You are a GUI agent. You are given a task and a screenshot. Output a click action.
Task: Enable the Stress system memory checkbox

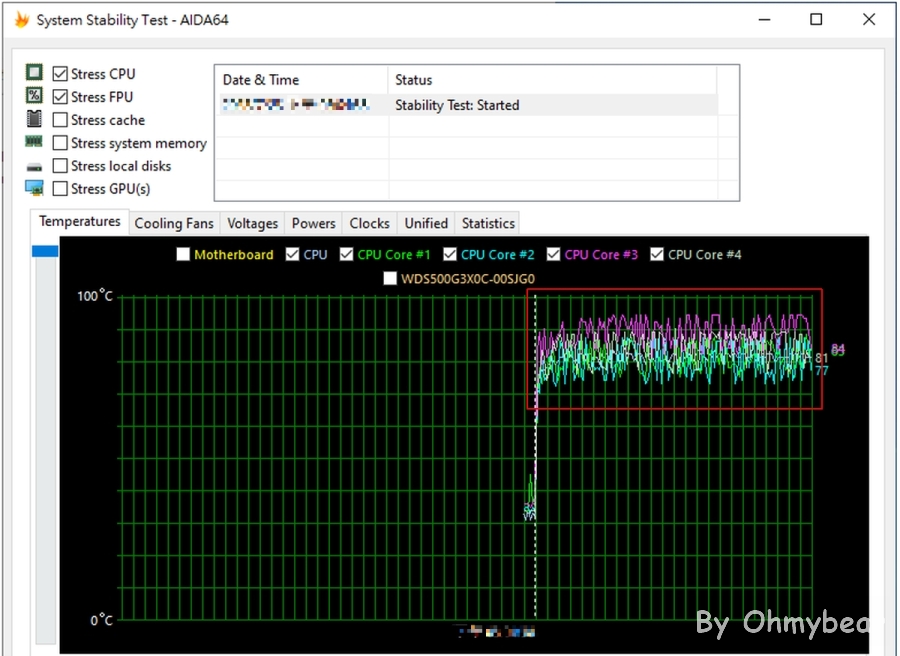pos(60,142)
